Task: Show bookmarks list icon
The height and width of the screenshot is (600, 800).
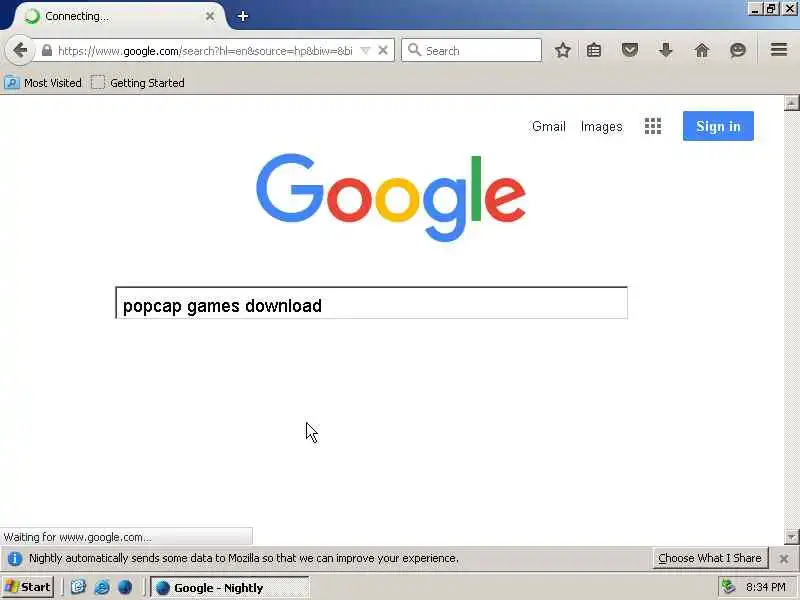Action: pos(594,50)
